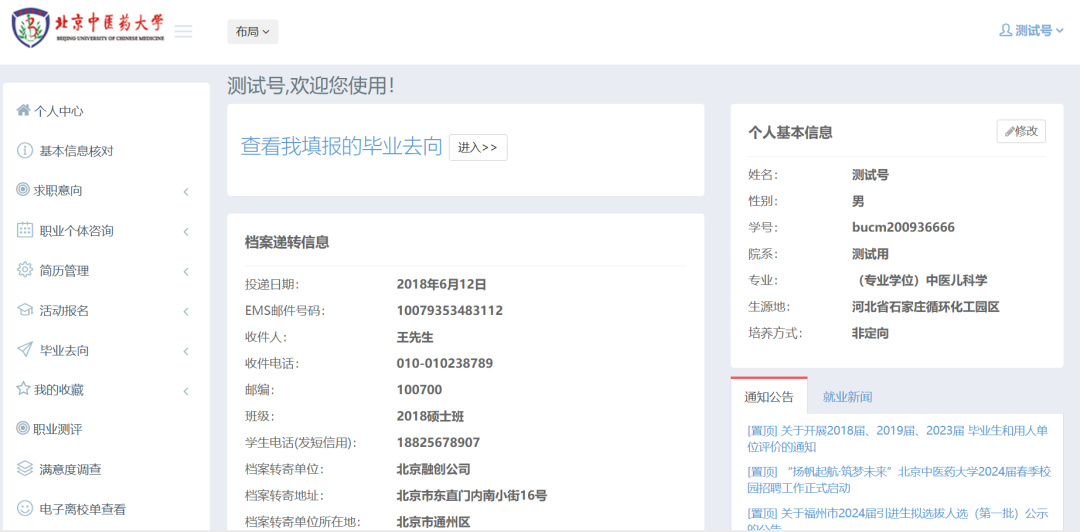The image size is (1080, 532).
Task: Open the 测试号 user account dropdown
Action: pyautogui.click(x=1031, y=31)
